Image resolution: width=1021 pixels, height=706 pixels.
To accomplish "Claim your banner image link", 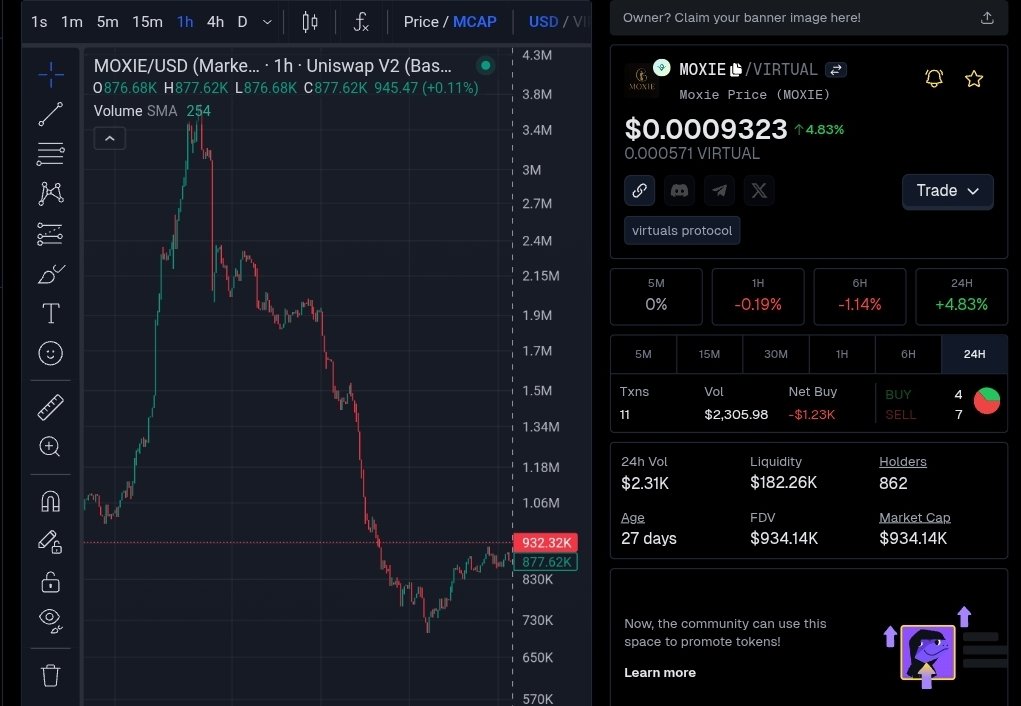I will (x=741, y=18).
